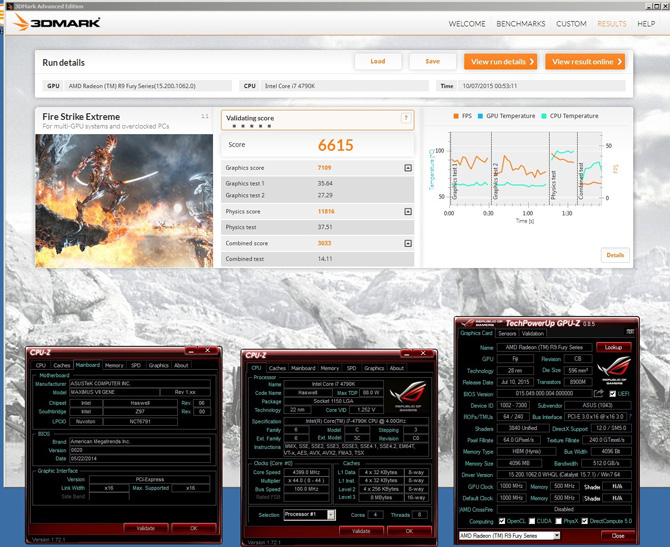This screenshot has height=547, width=670.
Task: Click the Fire Strike Extreme thumbnail image
Action: 122,198
